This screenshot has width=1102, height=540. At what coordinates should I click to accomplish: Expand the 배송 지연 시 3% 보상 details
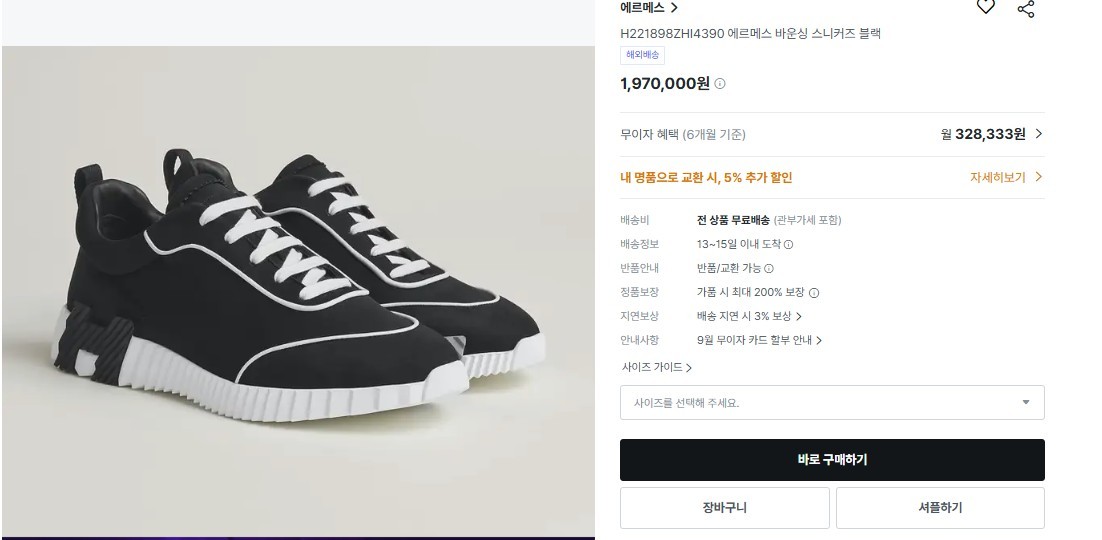750,316
